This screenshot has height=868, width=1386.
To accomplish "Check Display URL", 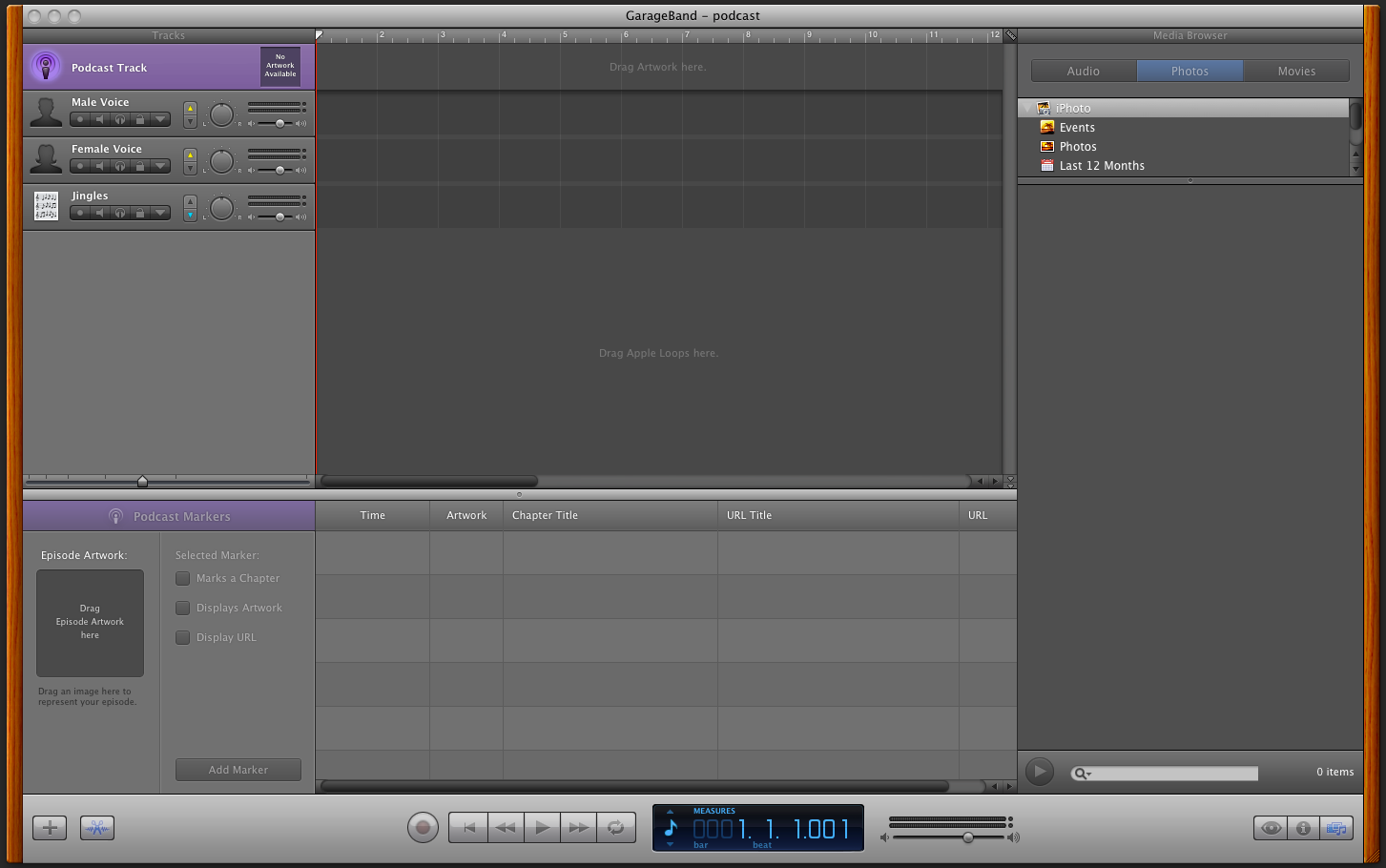I will click(x=182, y=637).
